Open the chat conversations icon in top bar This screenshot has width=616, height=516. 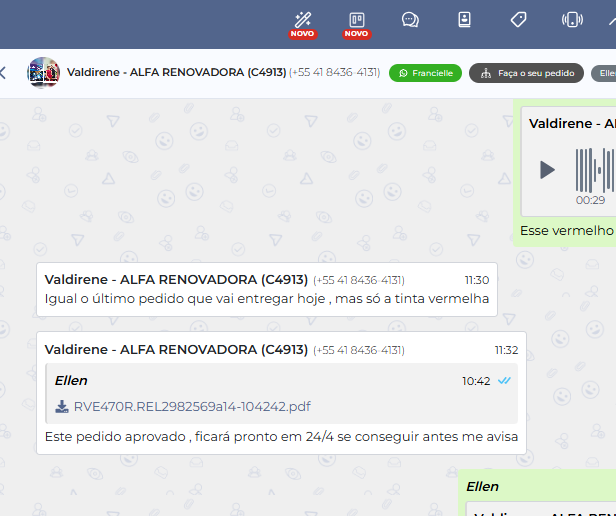[410, 19]
